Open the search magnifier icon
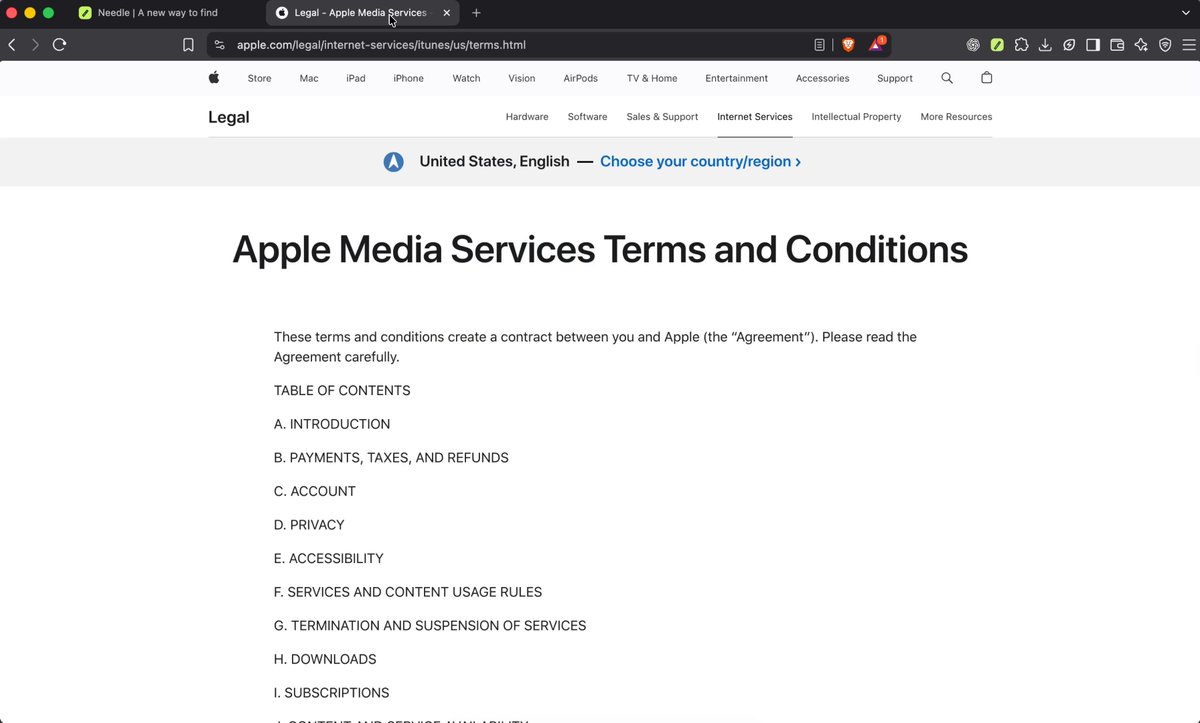 (947, 78)
